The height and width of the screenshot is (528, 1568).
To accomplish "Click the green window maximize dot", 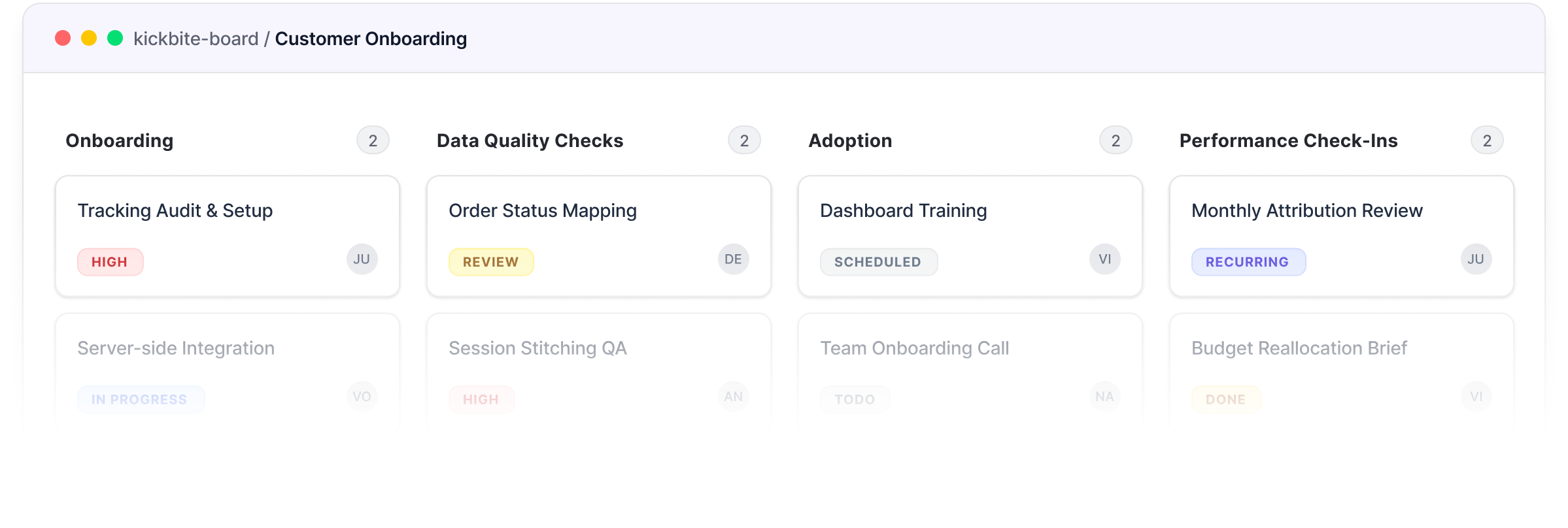I will click(x=115, y=38).
